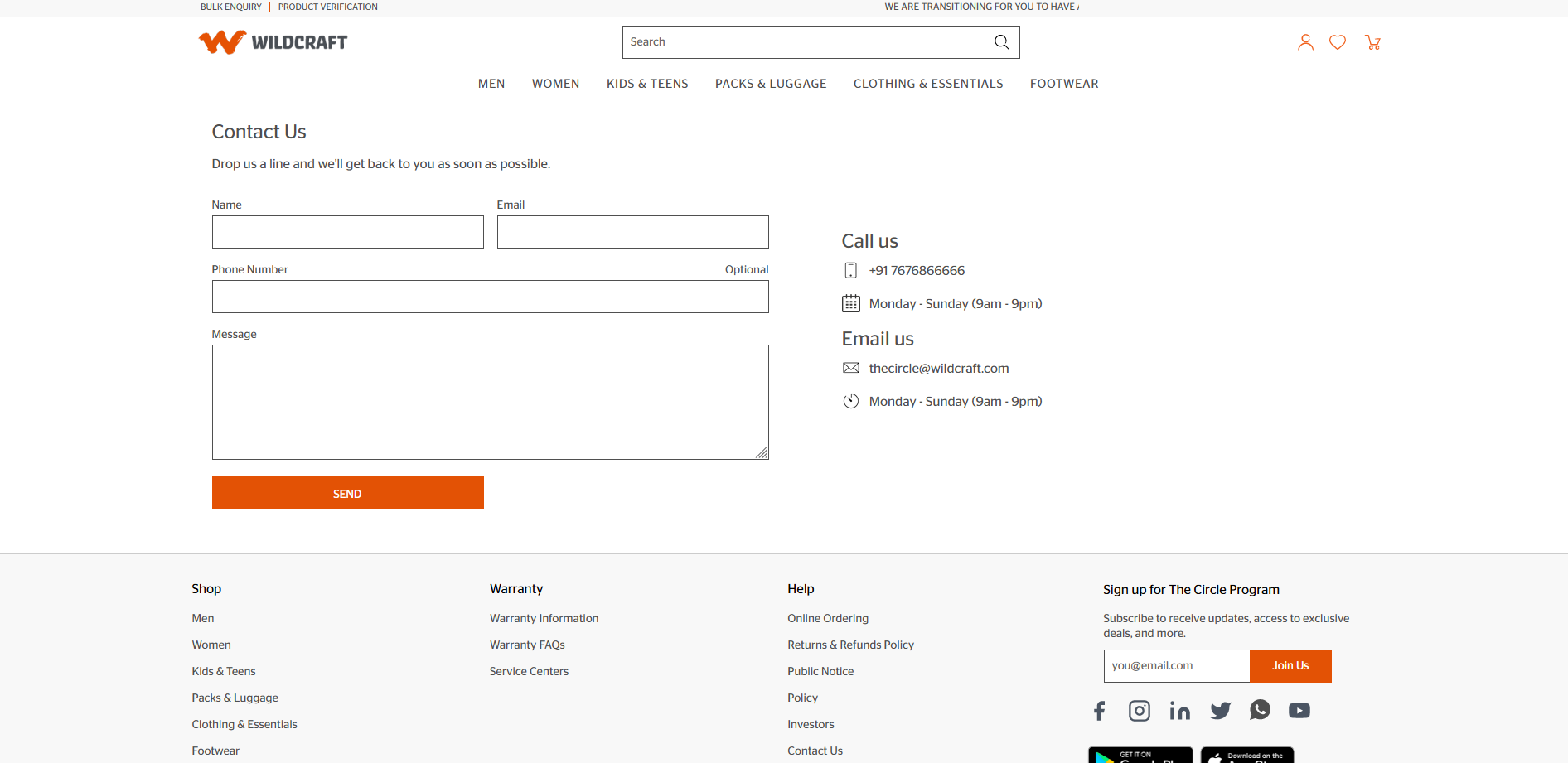Focus the Email input field in form

click(x=633, y=232)
